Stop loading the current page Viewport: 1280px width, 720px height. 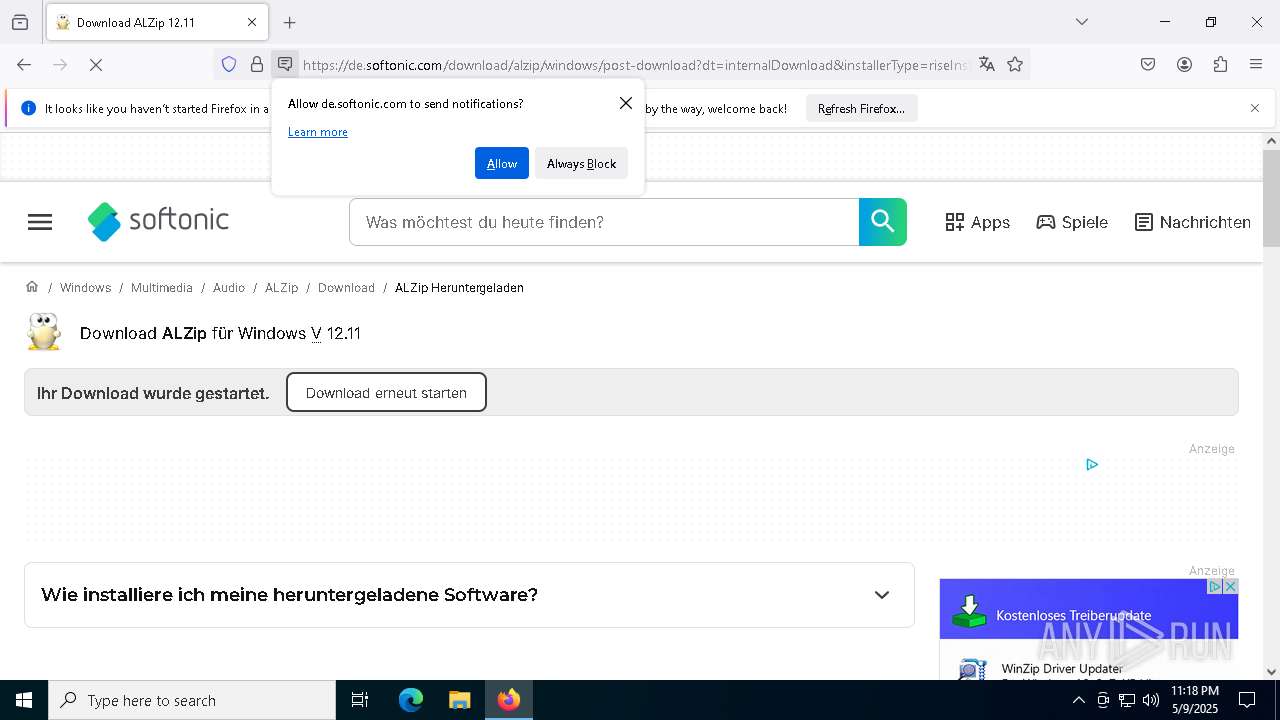[x=96, y=65]
